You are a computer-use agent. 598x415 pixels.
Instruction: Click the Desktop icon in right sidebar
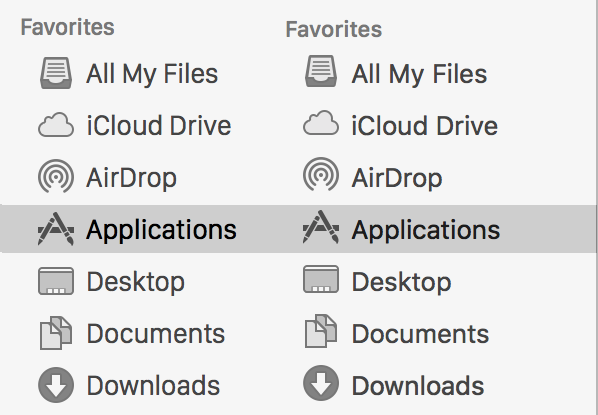click(x=321, y=280)
